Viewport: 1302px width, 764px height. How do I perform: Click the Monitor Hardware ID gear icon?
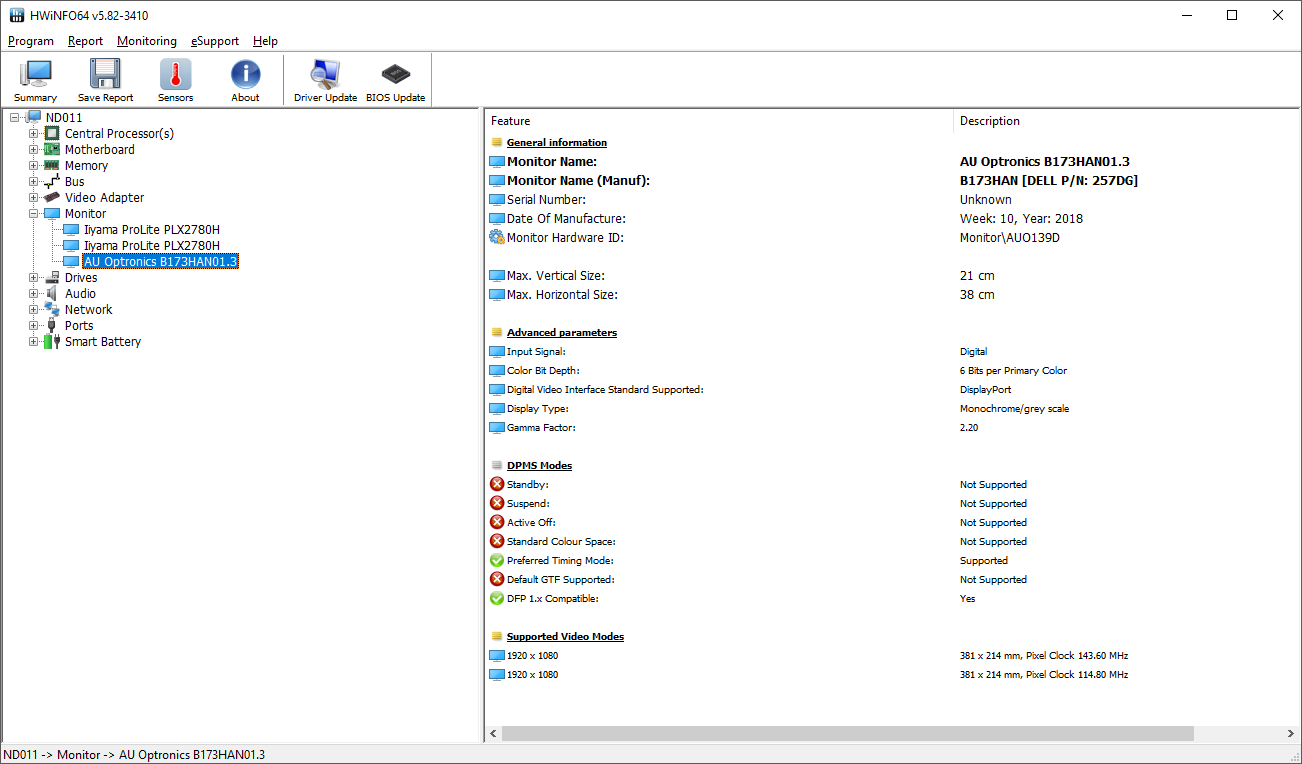click(x=497, y=237)
